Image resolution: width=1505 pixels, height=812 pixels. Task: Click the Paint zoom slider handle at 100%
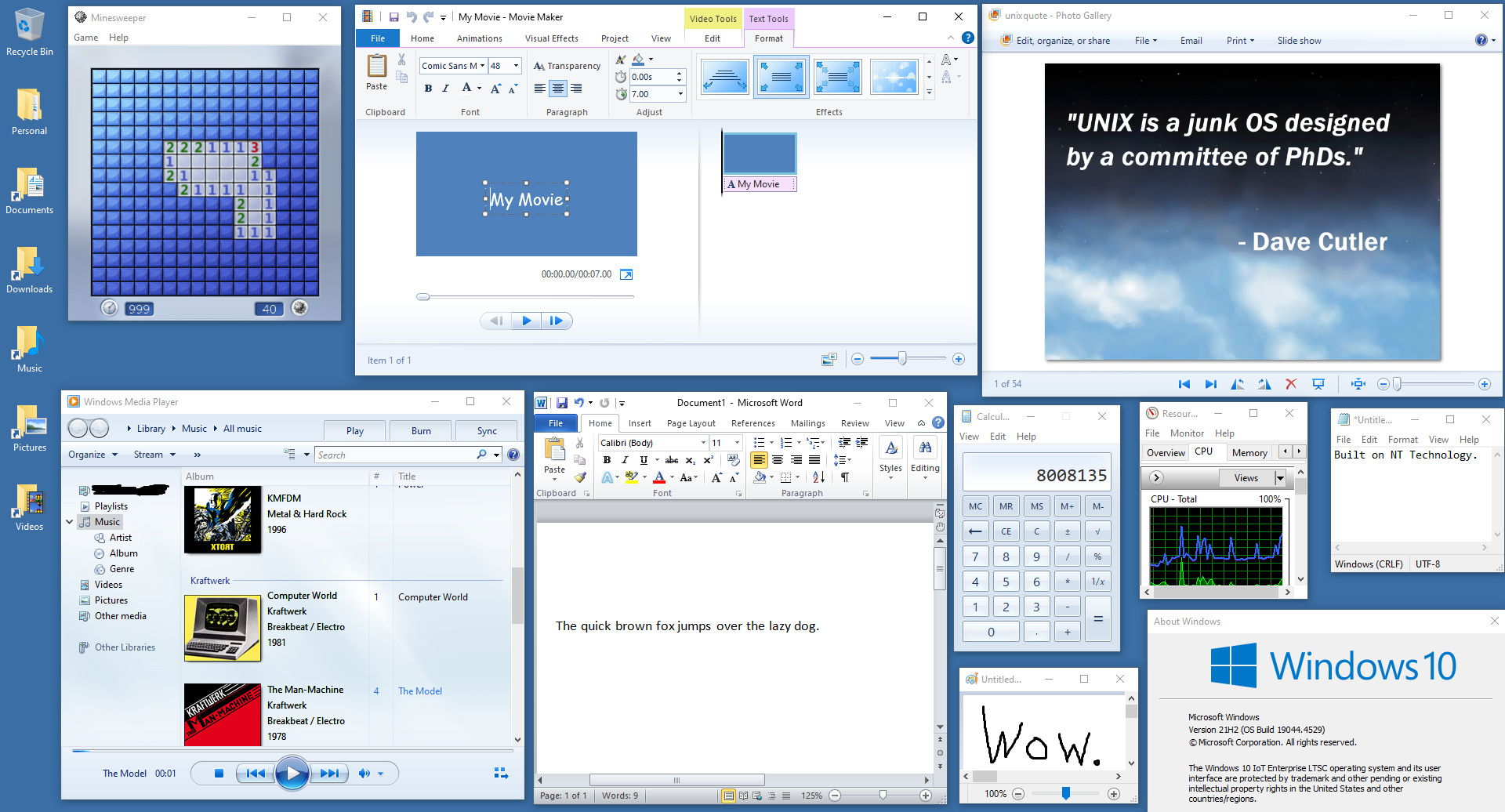[1066, 794]
